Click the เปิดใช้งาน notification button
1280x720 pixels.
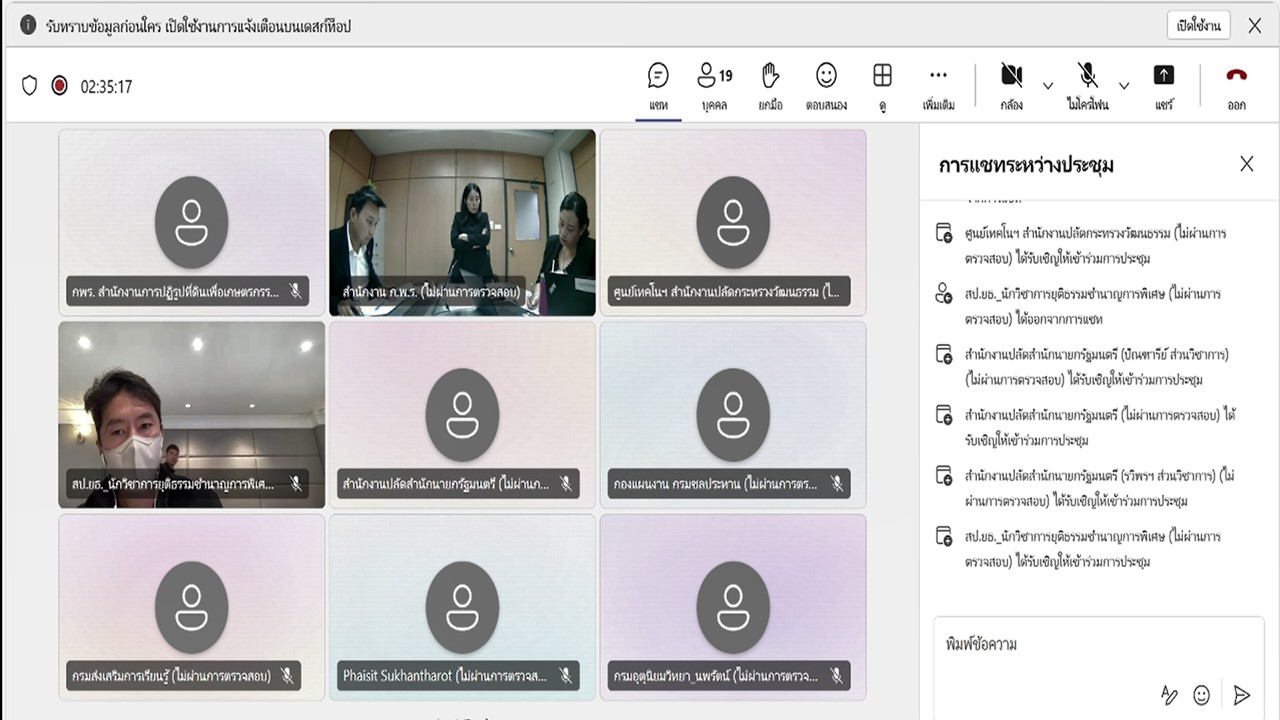click(1198, 26)
